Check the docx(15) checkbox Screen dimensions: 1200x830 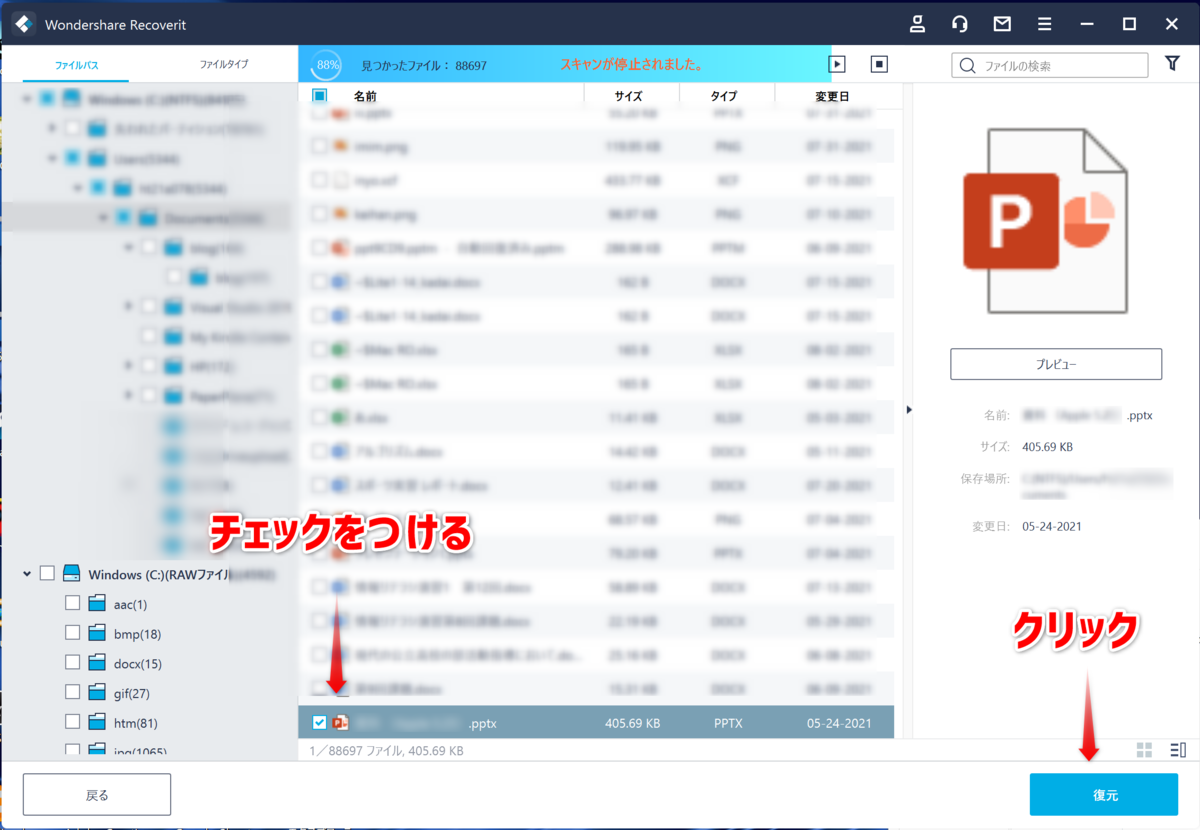[x=72, y=663]
